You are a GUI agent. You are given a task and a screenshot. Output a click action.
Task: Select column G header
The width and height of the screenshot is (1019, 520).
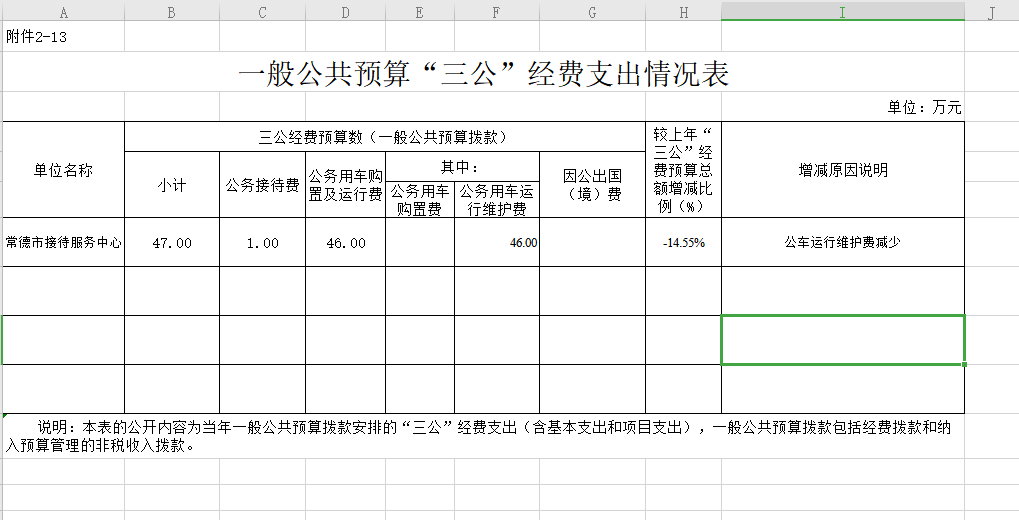pyautogui.click(x=592, y=12)
